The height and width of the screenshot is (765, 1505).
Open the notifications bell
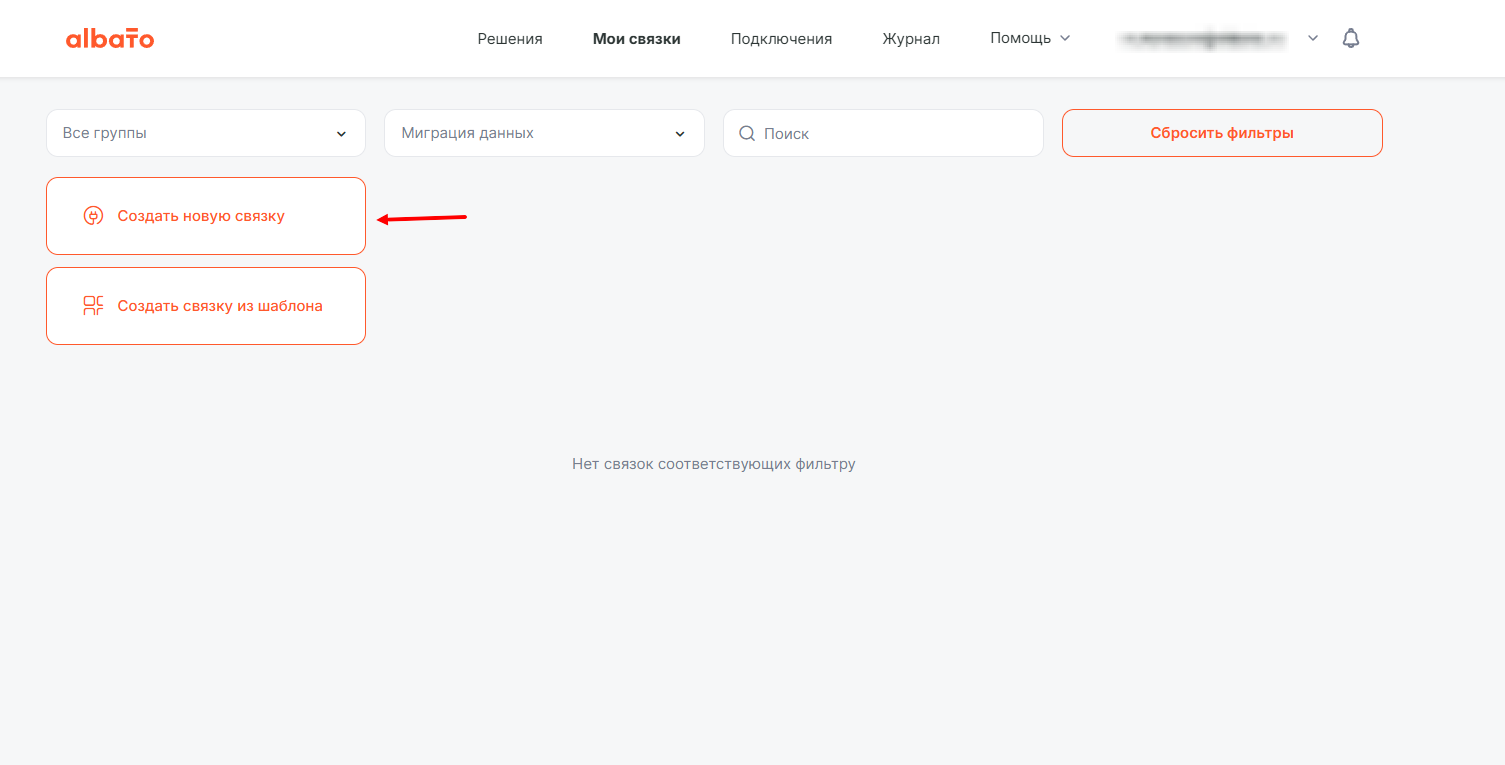(1350, 39)
